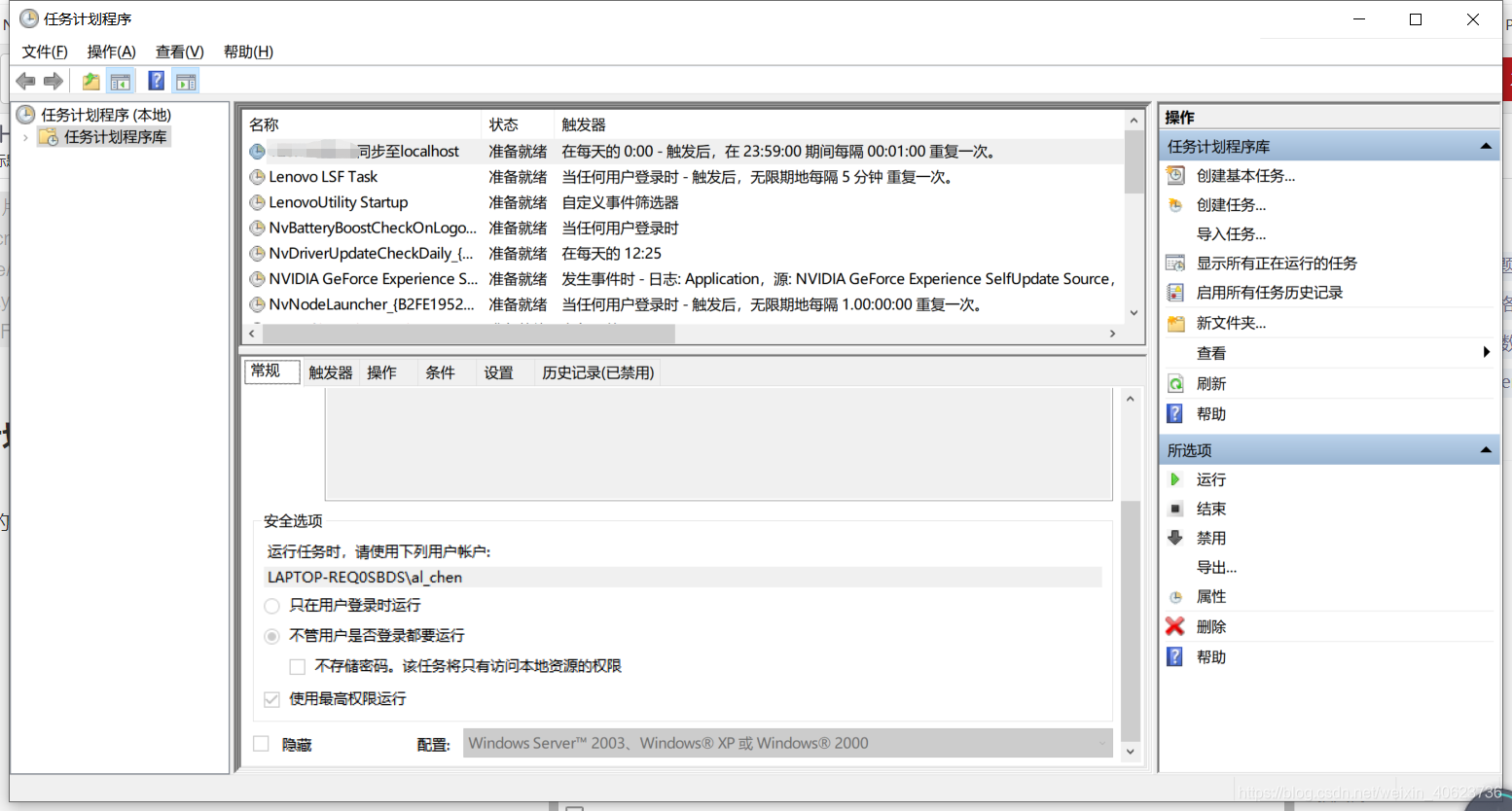Select 不管用户是否登录都要运行 radio button

point(271,636)
